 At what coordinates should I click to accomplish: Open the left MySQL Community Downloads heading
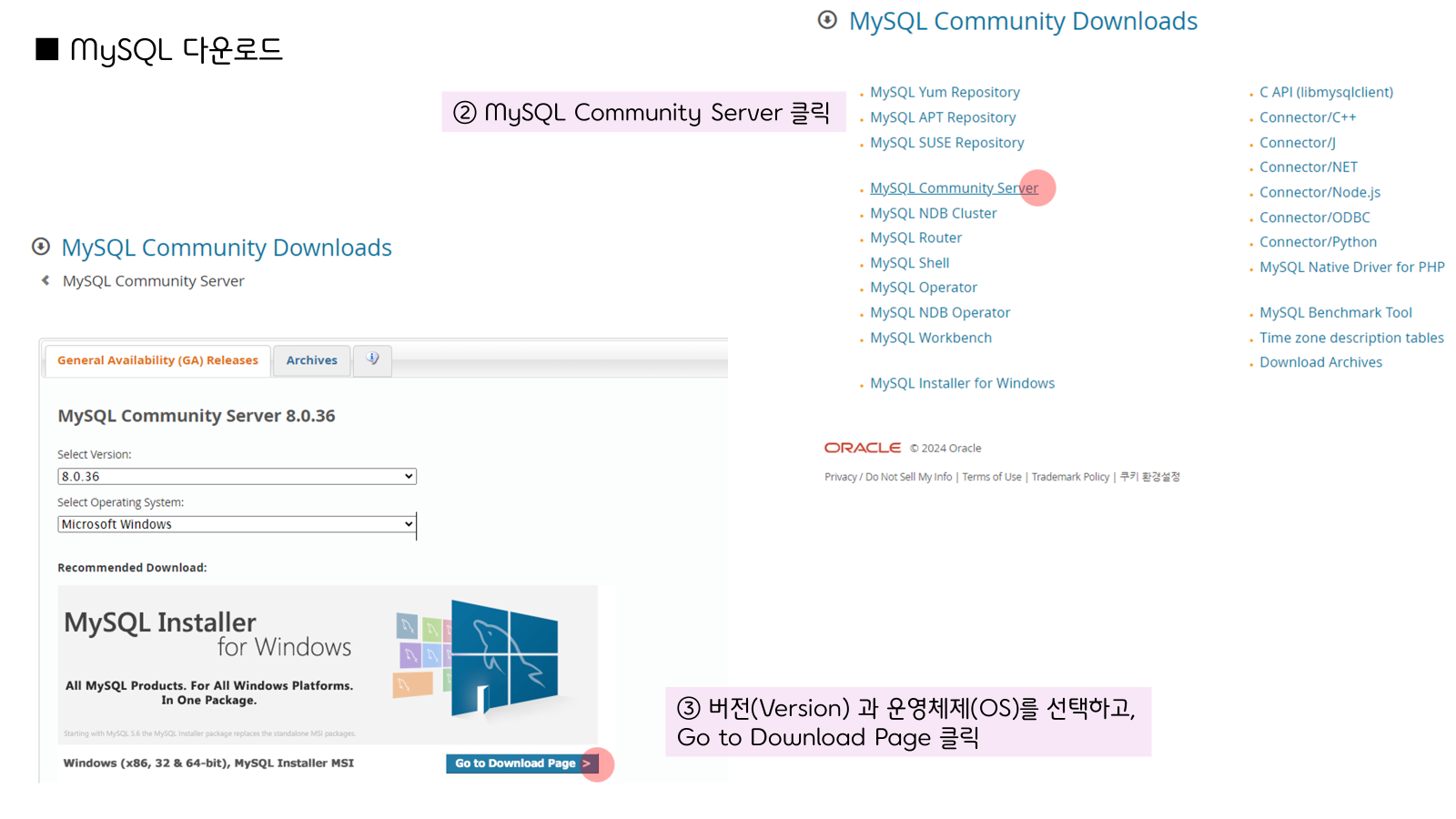pos(227,248)
